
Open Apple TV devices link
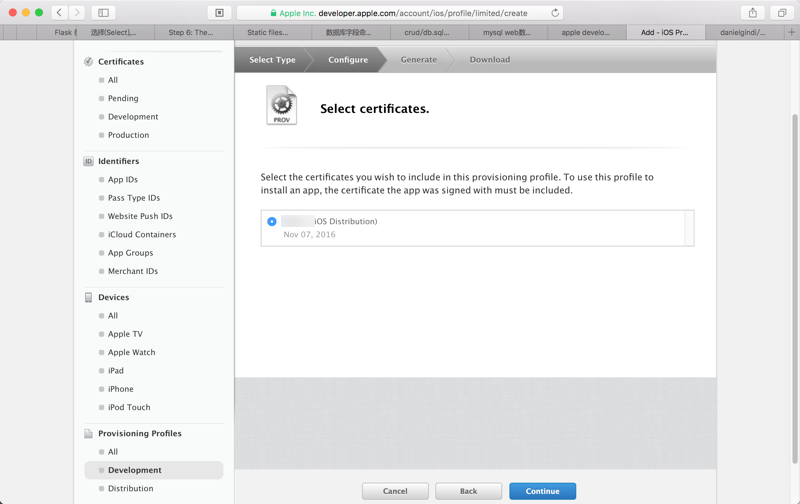(125, 334)
